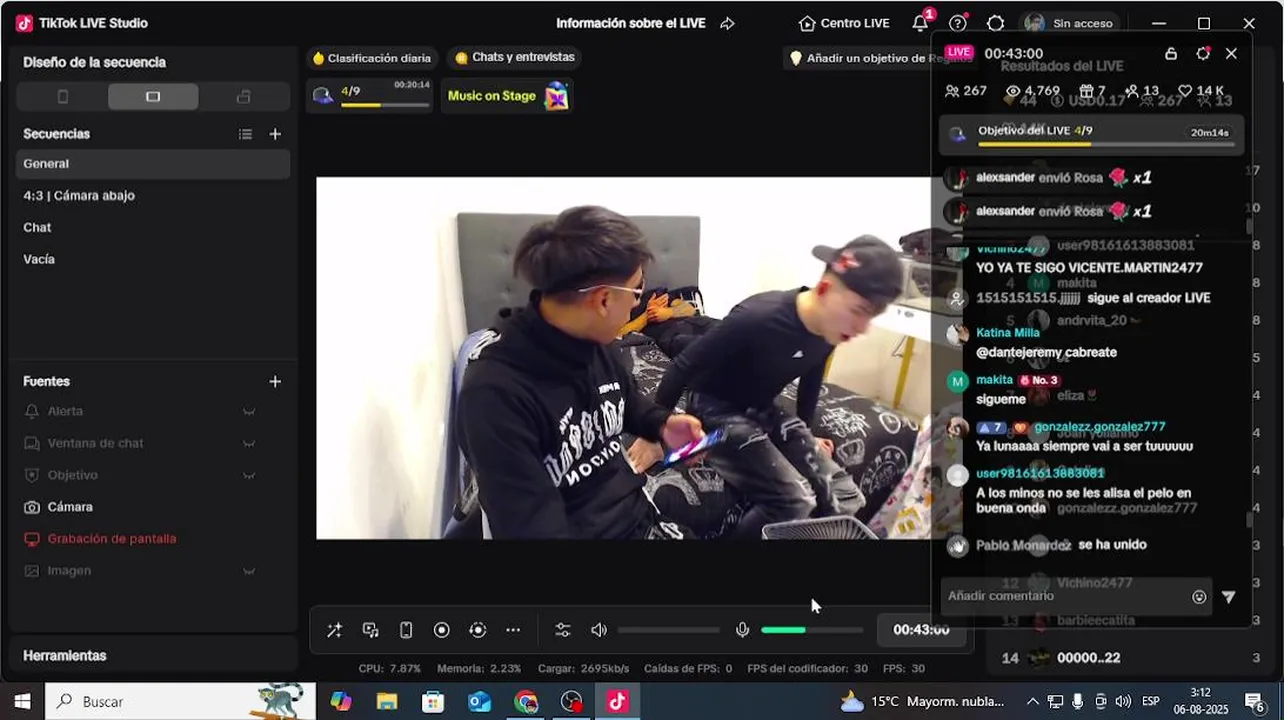The height and width of the screenshot is (720, 1284).
Task: Open Información sobre el LIVE
Action: click(x=631, y=23)
